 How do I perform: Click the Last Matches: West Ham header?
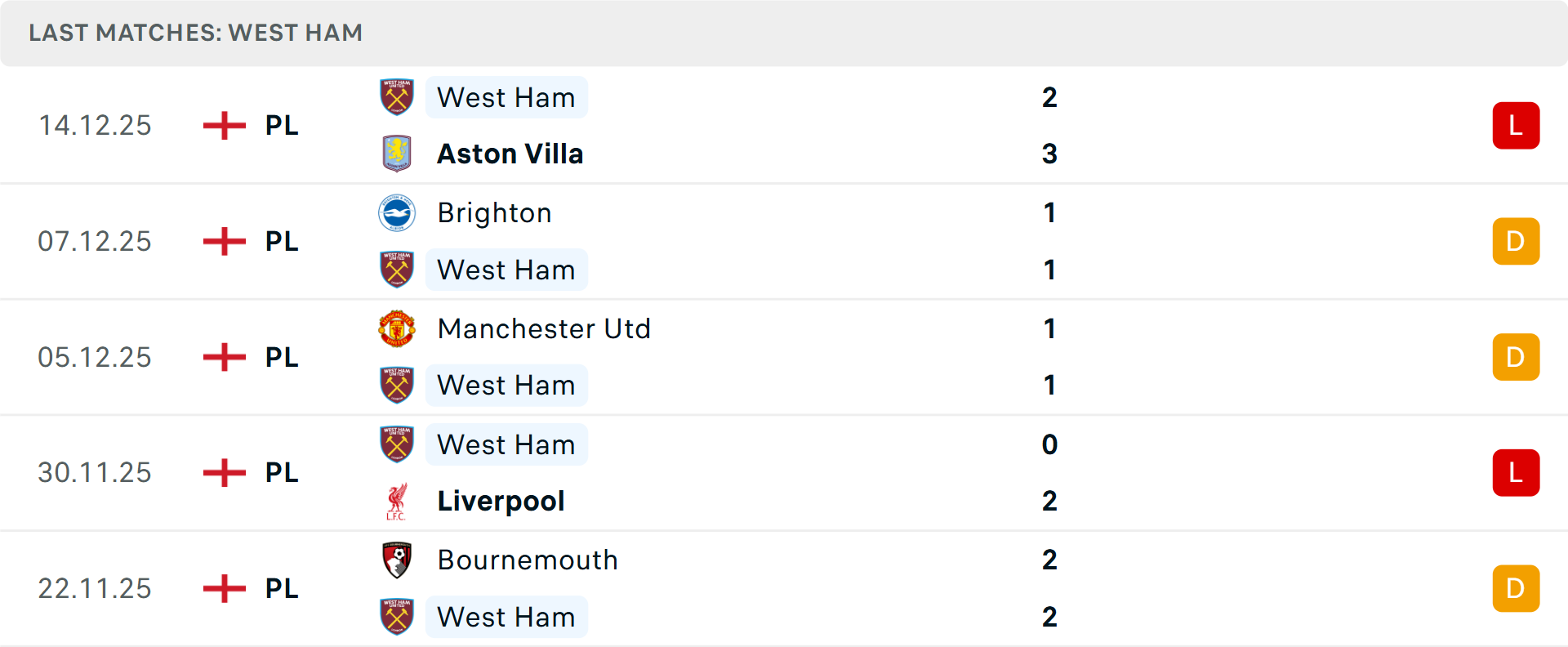196,33
